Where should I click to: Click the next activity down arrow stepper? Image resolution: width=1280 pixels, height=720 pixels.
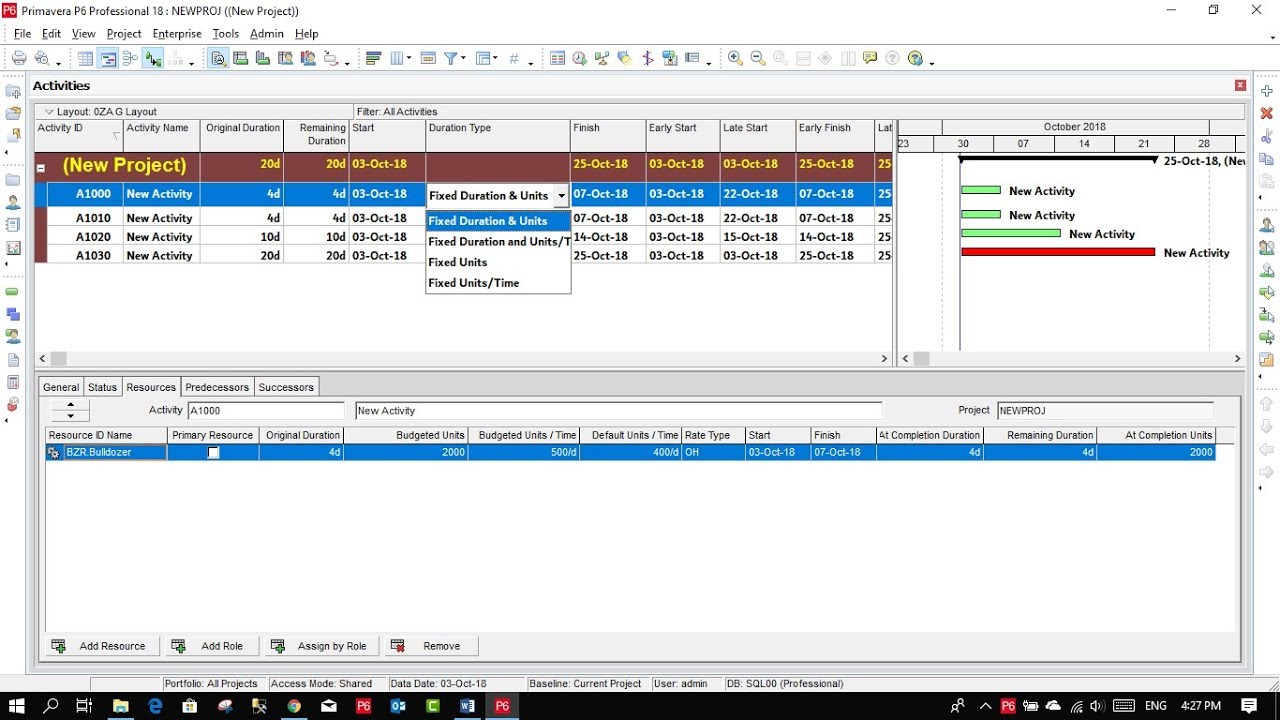click(x=70, y=416)
